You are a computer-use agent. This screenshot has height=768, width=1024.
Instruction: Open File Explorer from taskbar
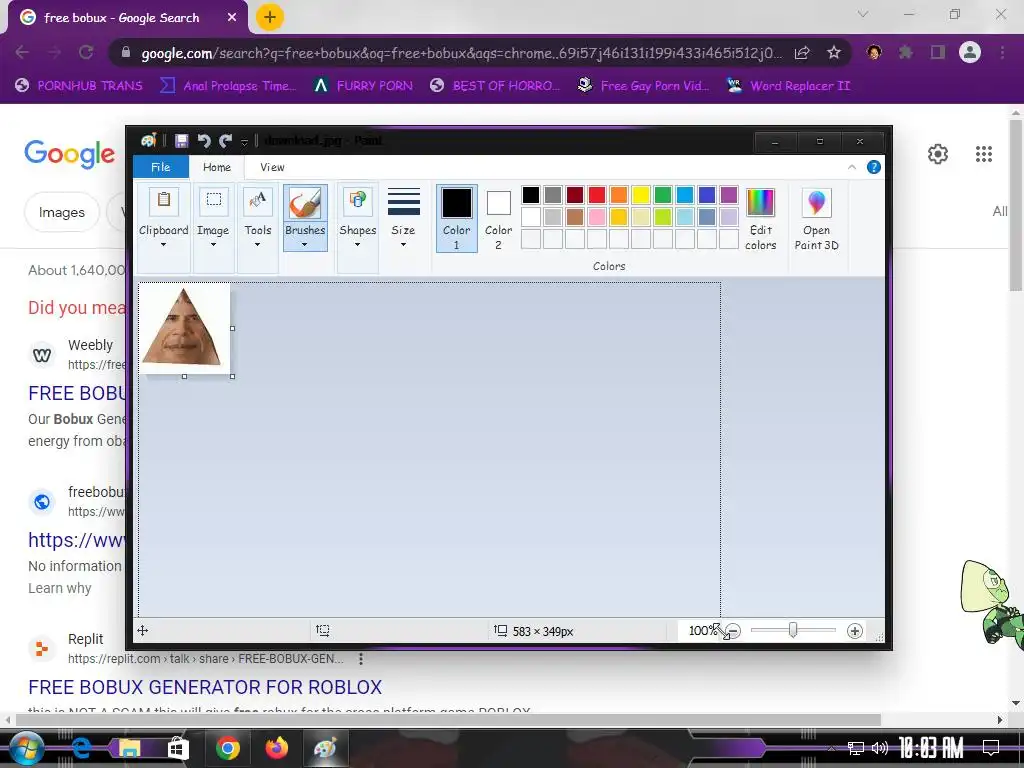coord(130,748)
